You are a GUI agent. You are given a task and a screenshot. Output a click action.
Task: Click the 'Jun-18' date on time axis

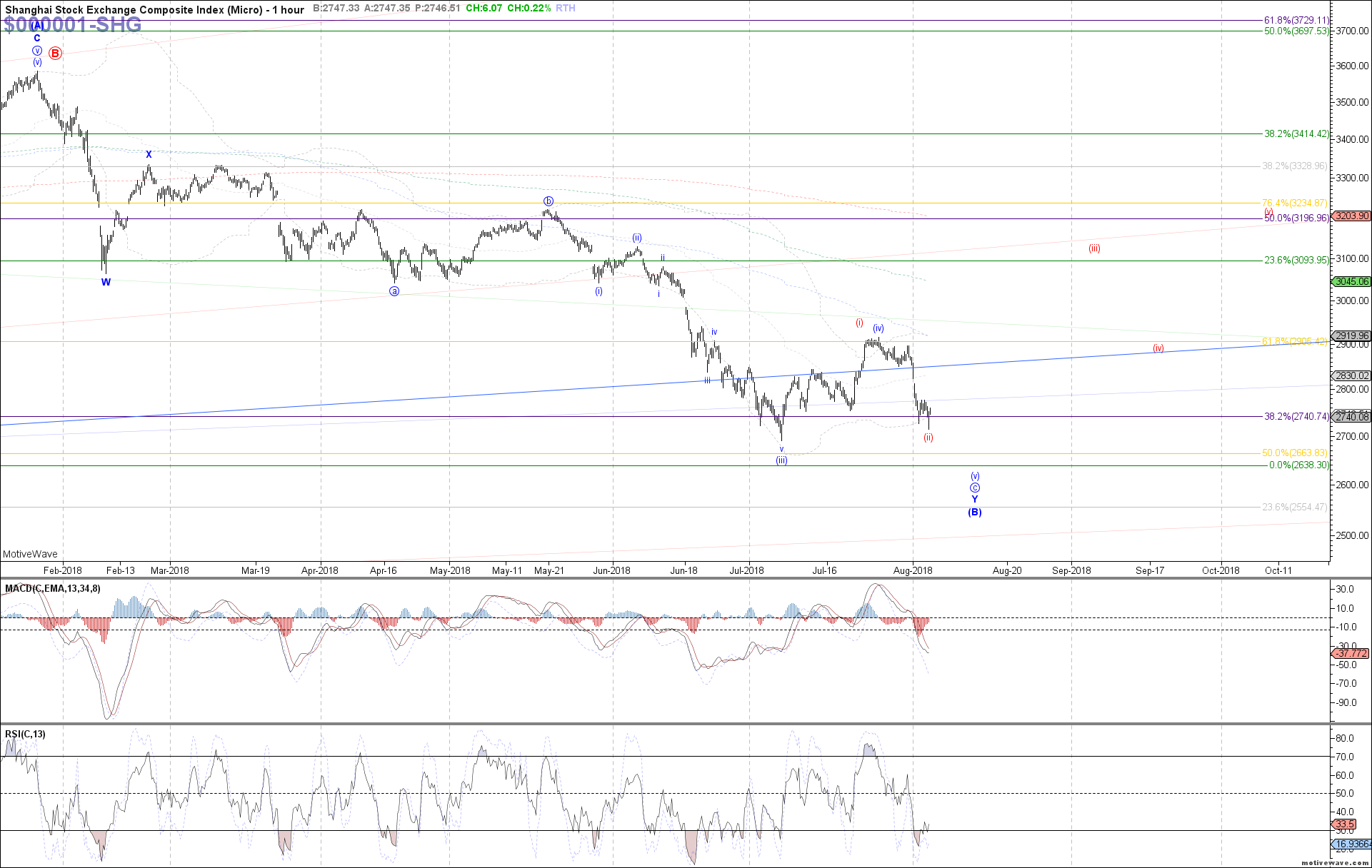point(684,570)
